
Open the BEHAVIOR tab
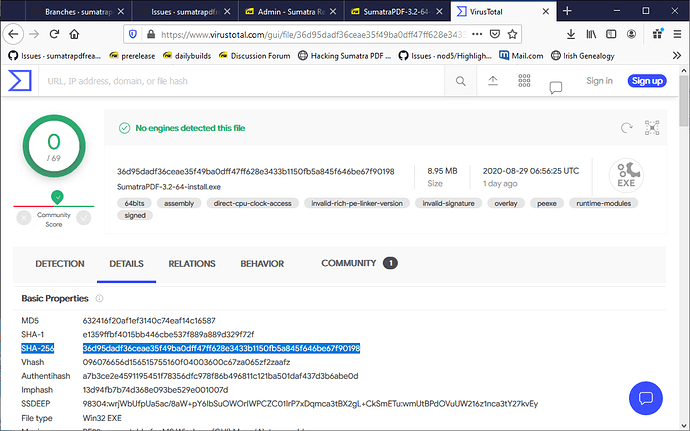click(x=262, y=264)
